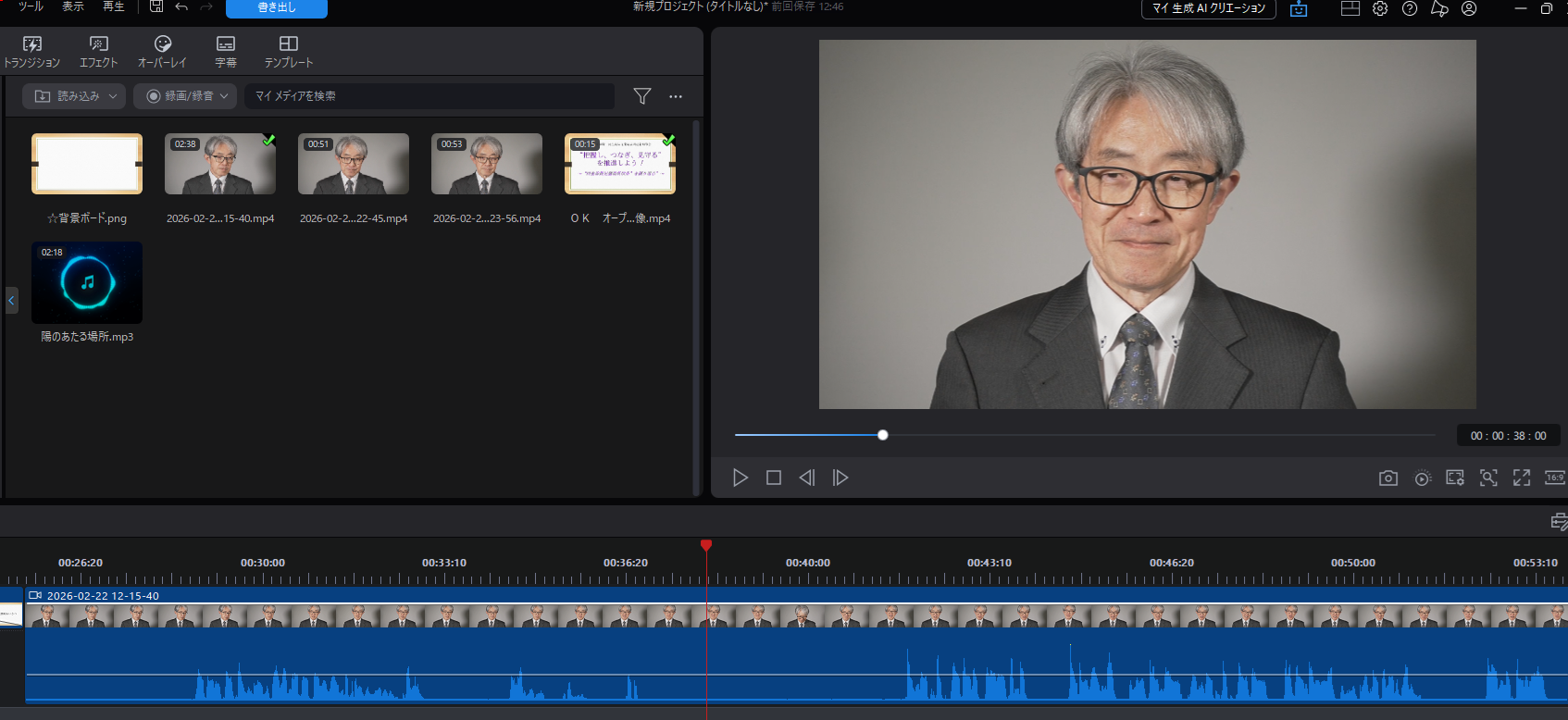Click the マイ メディアを検索 search field

[x=429, y=96]
